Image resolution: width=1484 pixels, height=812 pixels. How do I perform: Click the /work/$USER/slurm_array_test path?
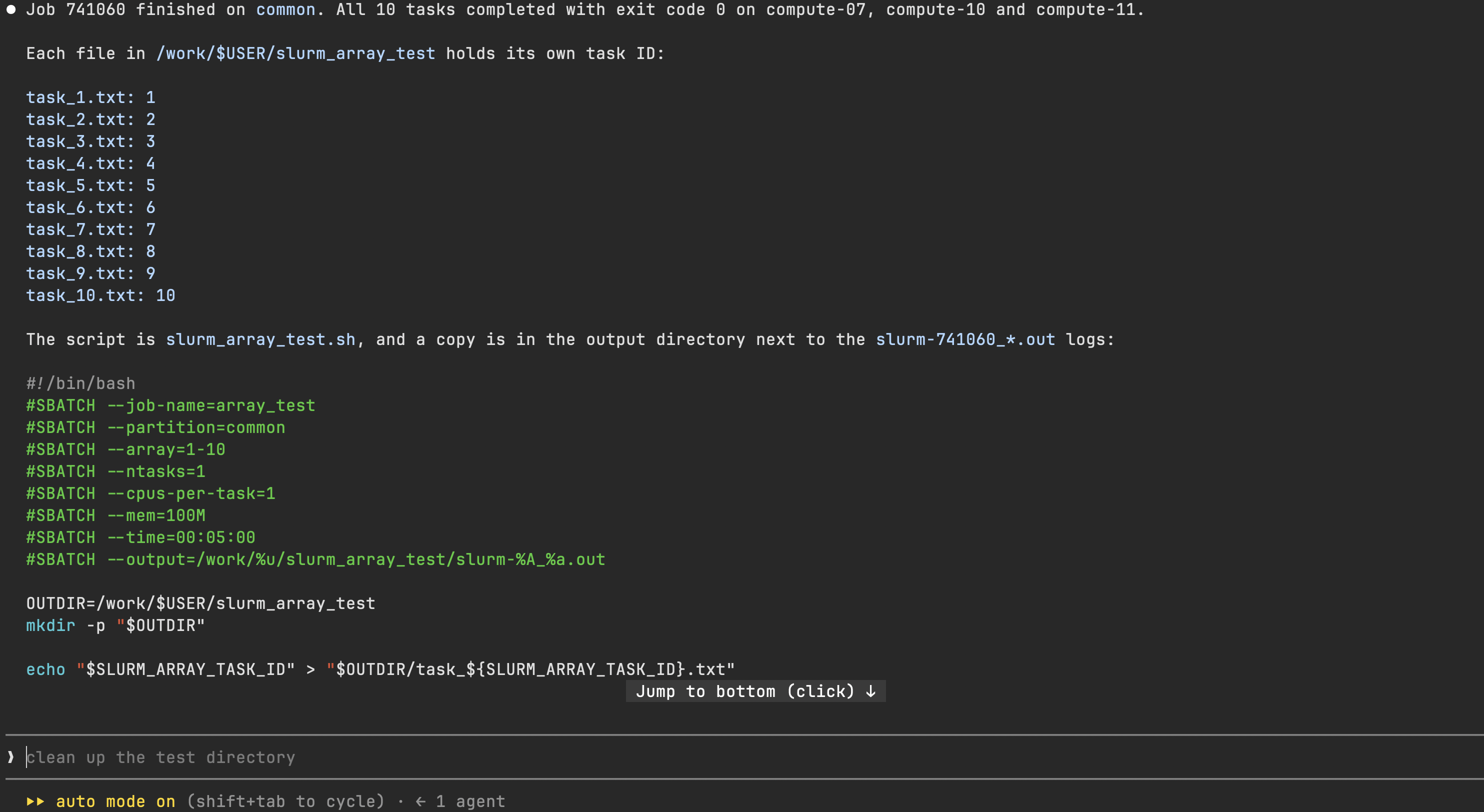point(295,53)
